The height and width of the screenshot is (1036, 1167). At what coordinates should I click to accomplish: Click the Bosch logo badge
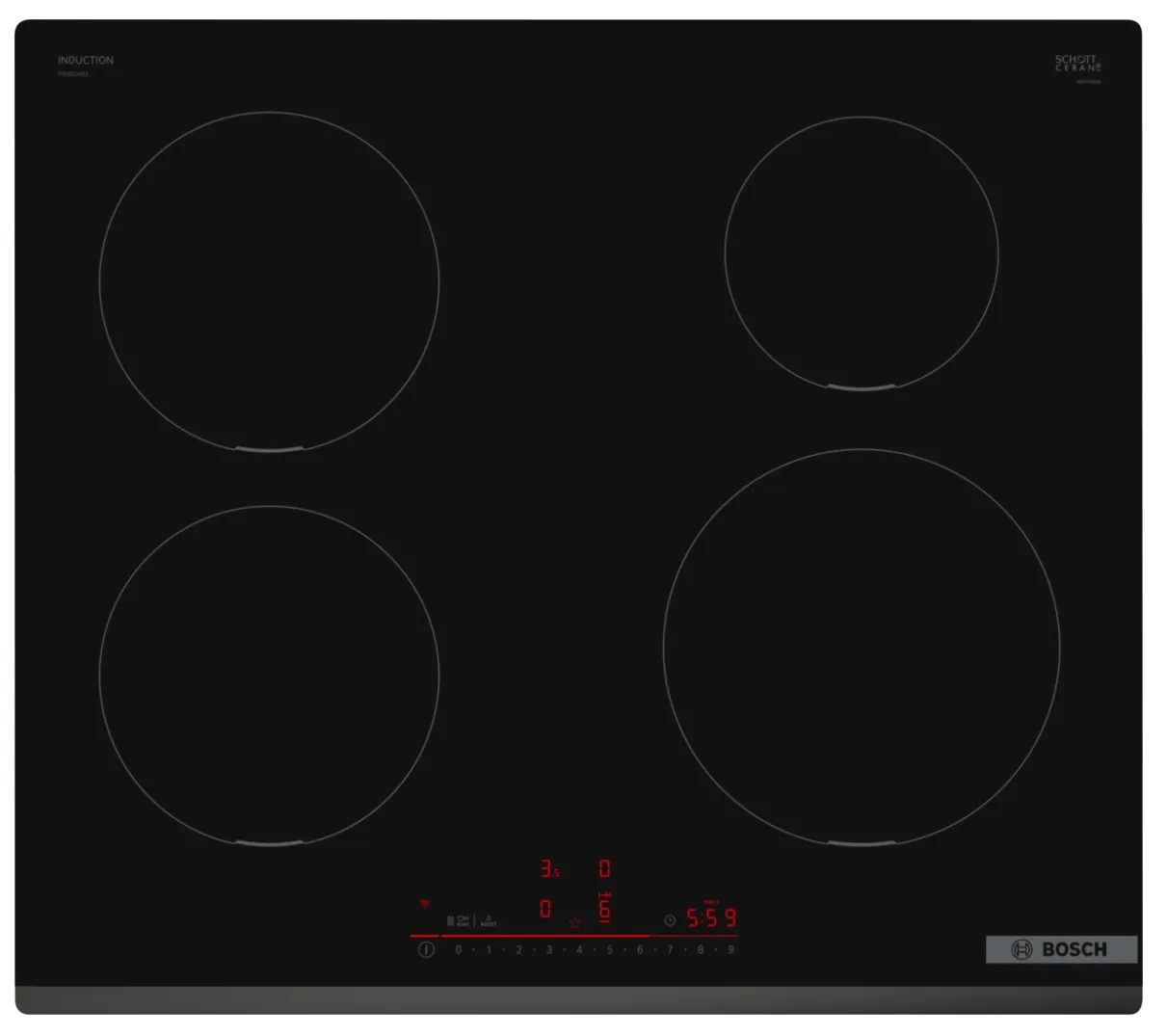point(1060,949)
